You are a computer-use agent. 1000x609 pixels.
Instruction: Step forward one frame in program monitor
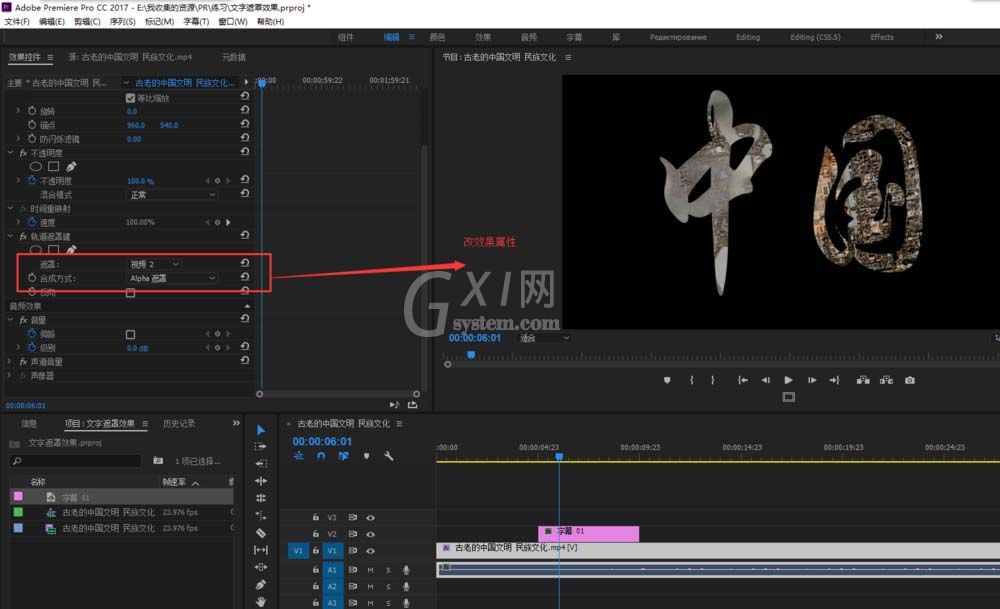click(x=812, y=380)
